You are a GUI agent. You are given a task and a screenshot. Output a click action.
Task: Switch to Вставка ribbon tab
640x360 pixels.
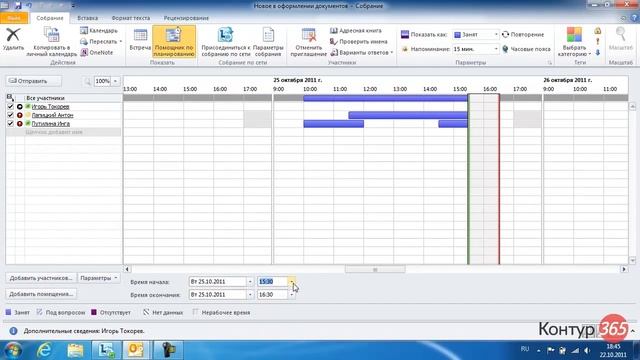tap(87, 18)
